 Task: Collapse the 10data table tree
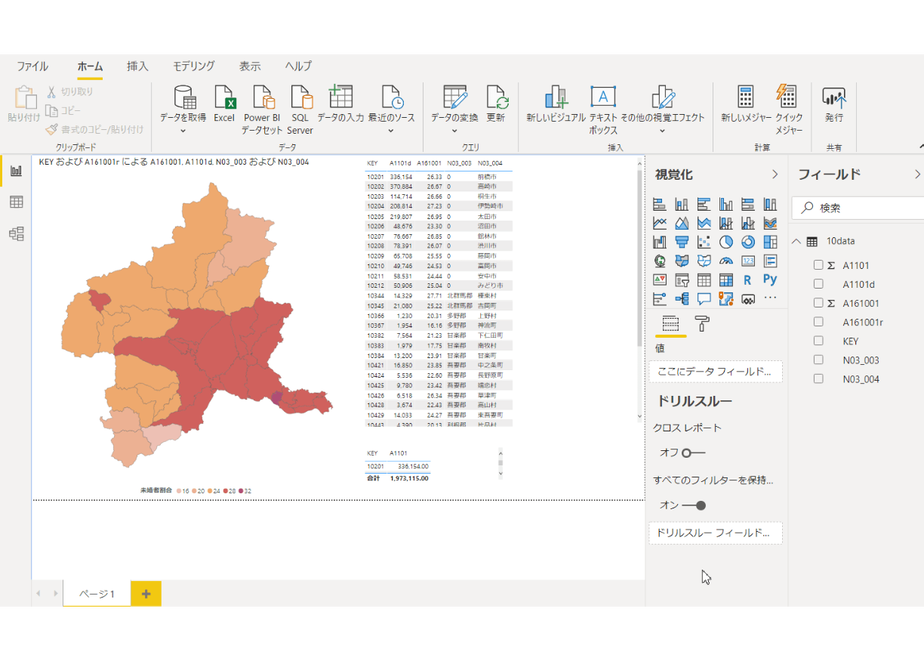point(797,241)
